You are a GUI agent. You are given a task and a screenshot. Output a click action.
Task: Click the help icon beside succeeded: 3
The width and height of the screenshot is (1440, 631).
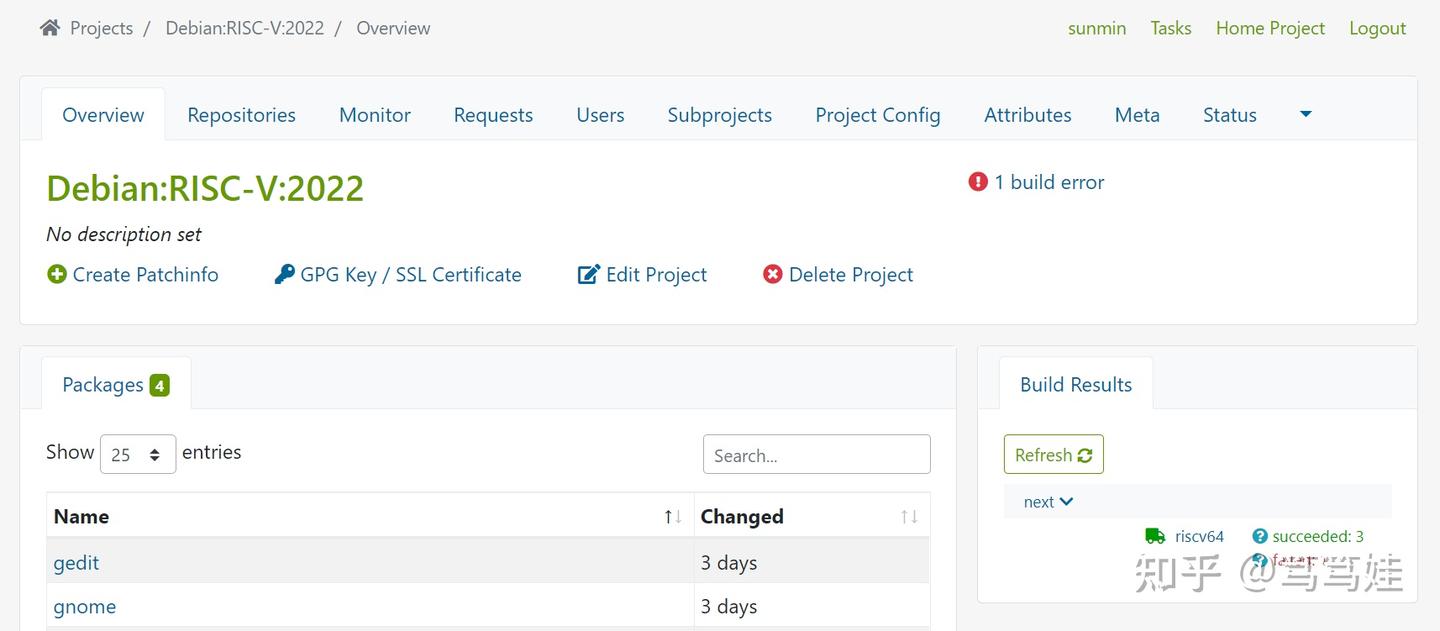1260,536
